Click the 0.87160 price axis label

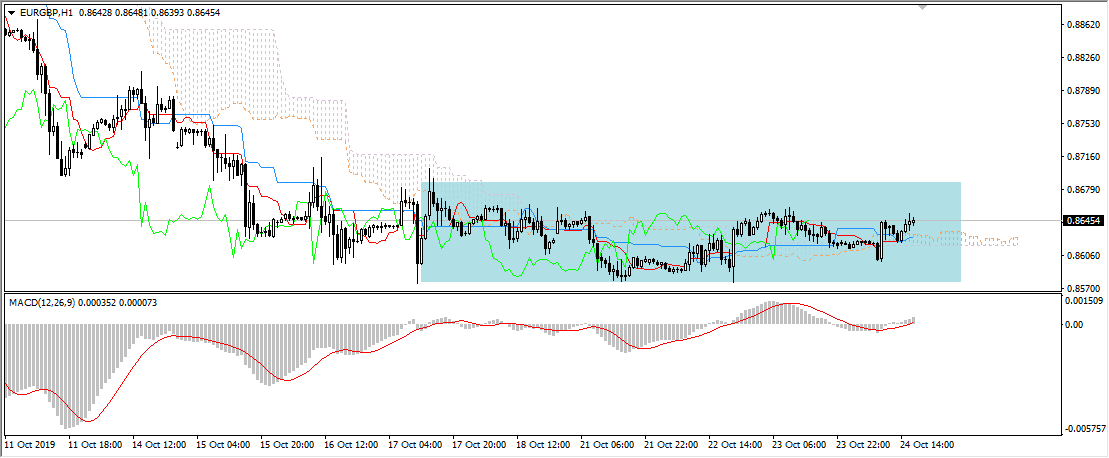click(1082, 157)
